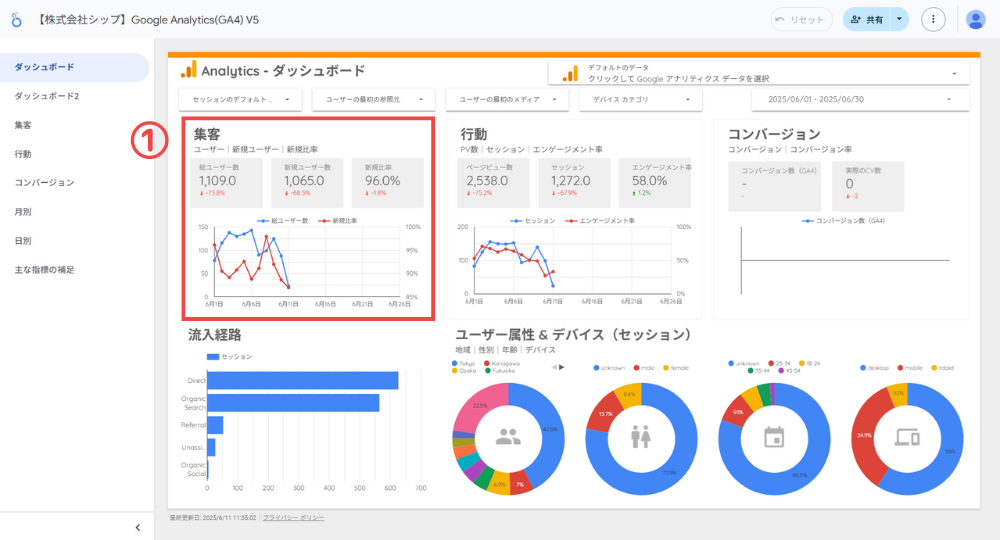Click the 実際のCV数 scorecard showing 0
This screenshot has height=540, width=1000.
[868, 186]
